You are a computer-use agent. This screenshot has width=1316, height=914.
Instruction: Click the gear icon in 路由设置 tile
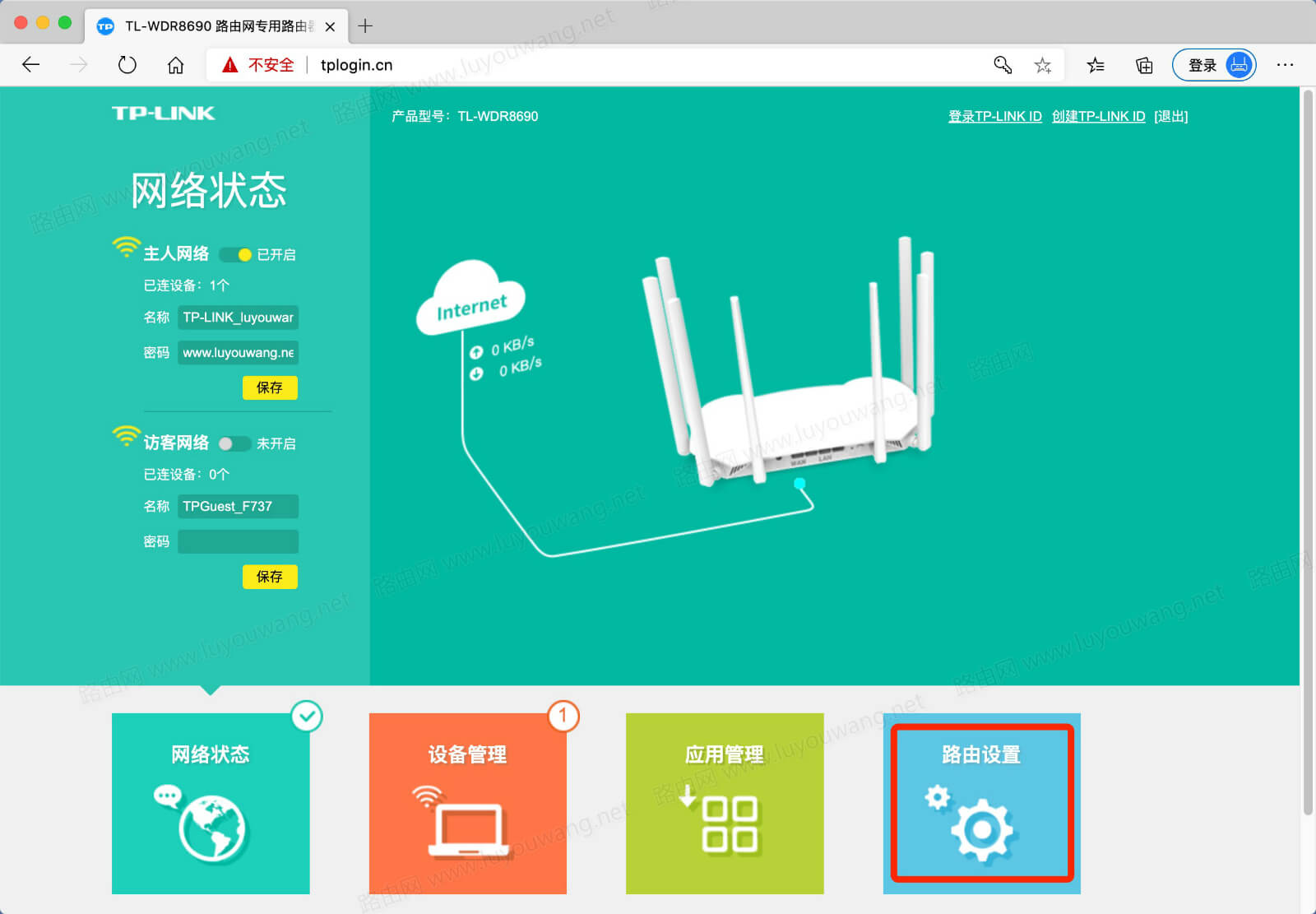pyautogui.click(x=982, y=830)
